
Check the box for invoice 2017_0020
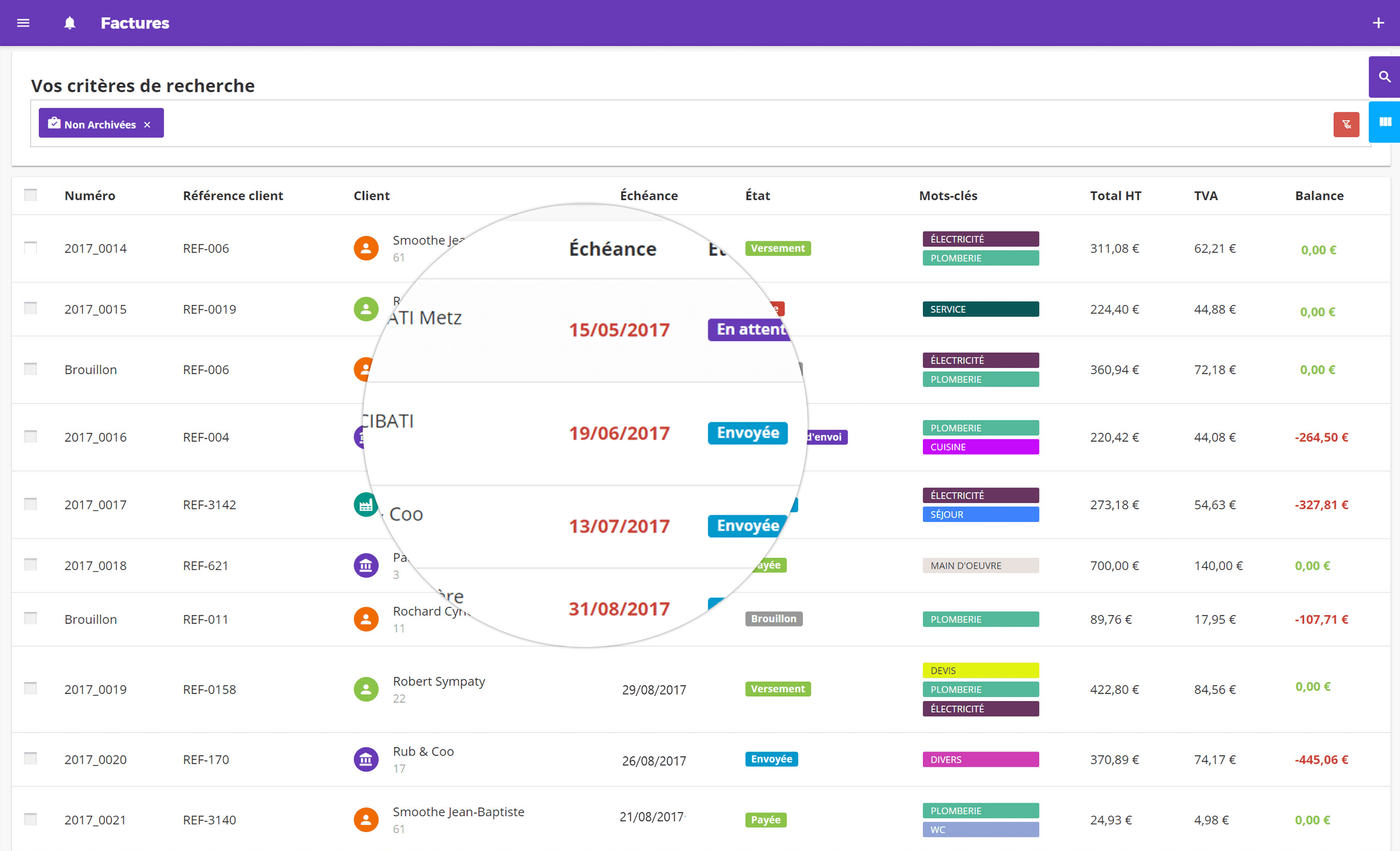click(31, 758)
